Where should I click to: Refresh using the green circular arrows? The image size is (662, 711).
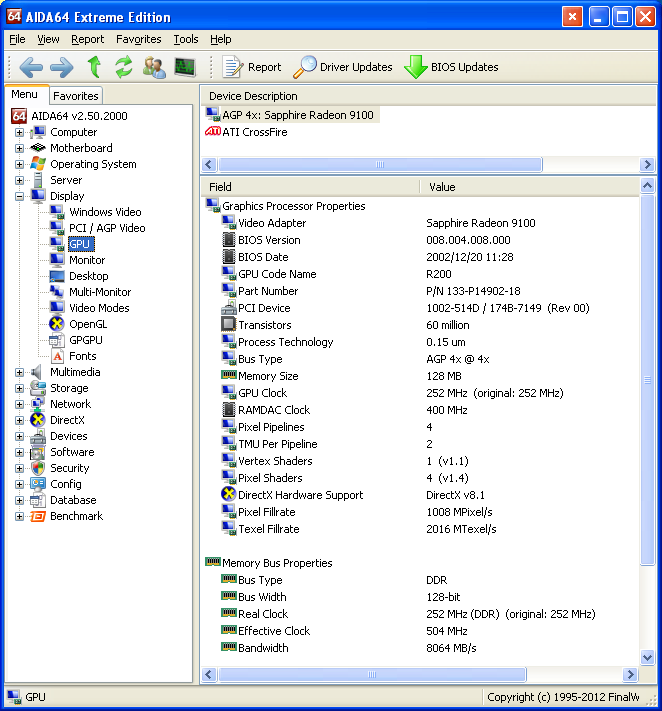point(123,67)
